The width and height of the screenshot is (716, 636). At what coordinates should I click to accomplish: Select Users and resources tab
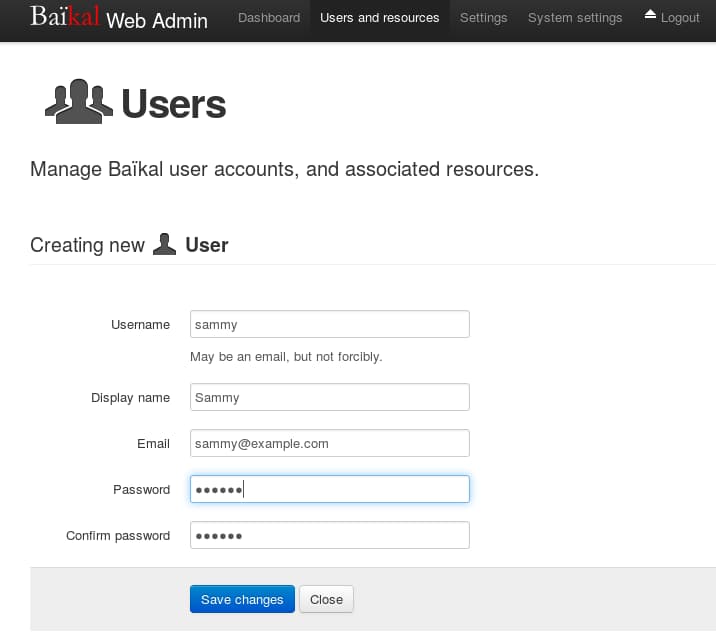(x=379, y=18)
